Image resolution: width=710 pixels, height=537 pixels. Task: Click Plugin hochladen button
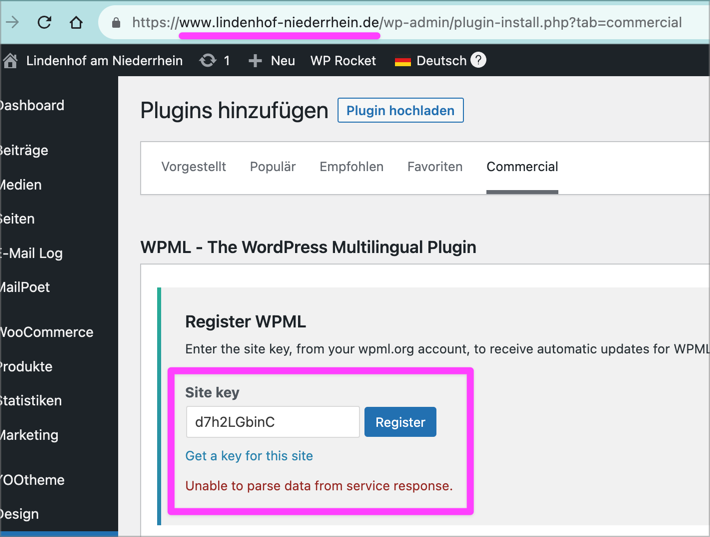coord(400,110)
